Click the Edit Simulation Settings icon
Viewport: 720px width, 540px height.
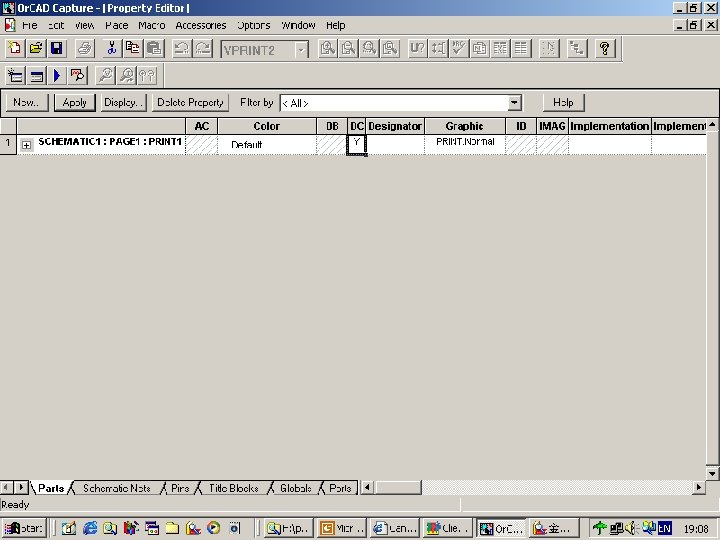point(36,76)
